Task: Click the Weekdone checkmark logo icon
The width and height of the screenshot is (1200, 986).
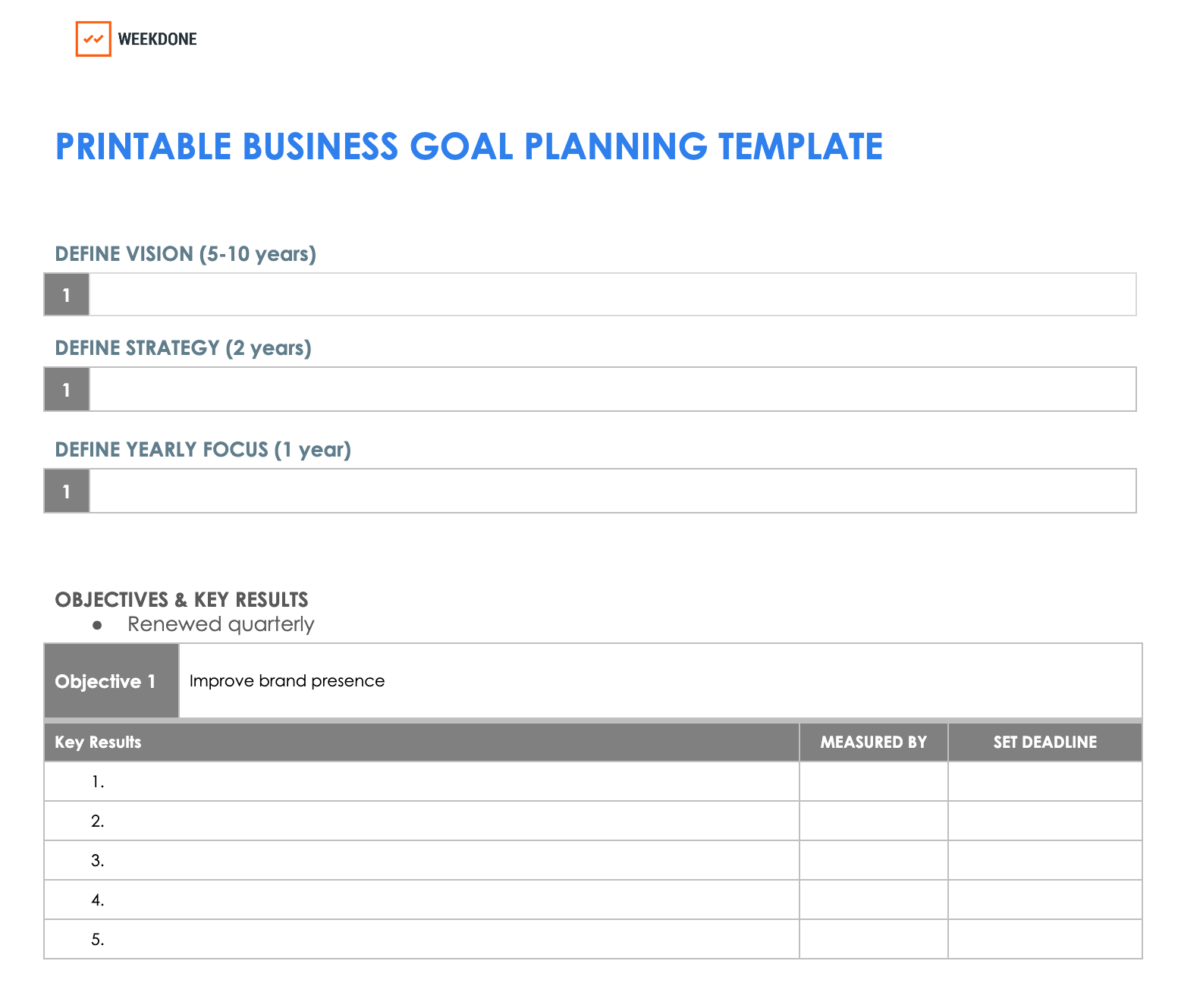Action: [93, 39]
